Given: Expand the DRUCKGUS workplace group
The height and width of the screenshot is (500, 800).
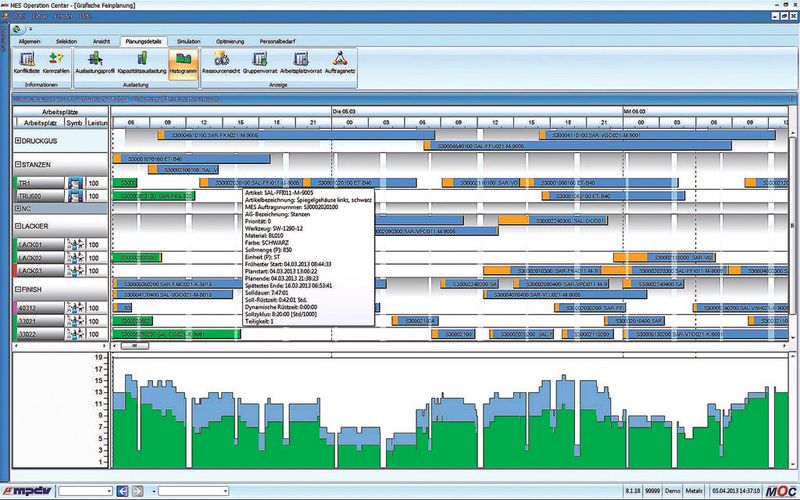Looking at the screenshot, I should click(x=18, y=140).
